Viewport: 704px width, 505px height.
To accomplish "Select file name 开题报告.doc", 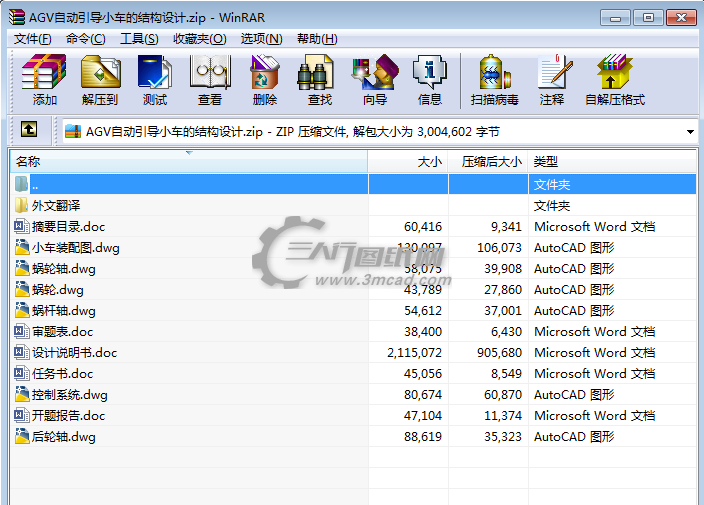I will (x=68, y=416).
